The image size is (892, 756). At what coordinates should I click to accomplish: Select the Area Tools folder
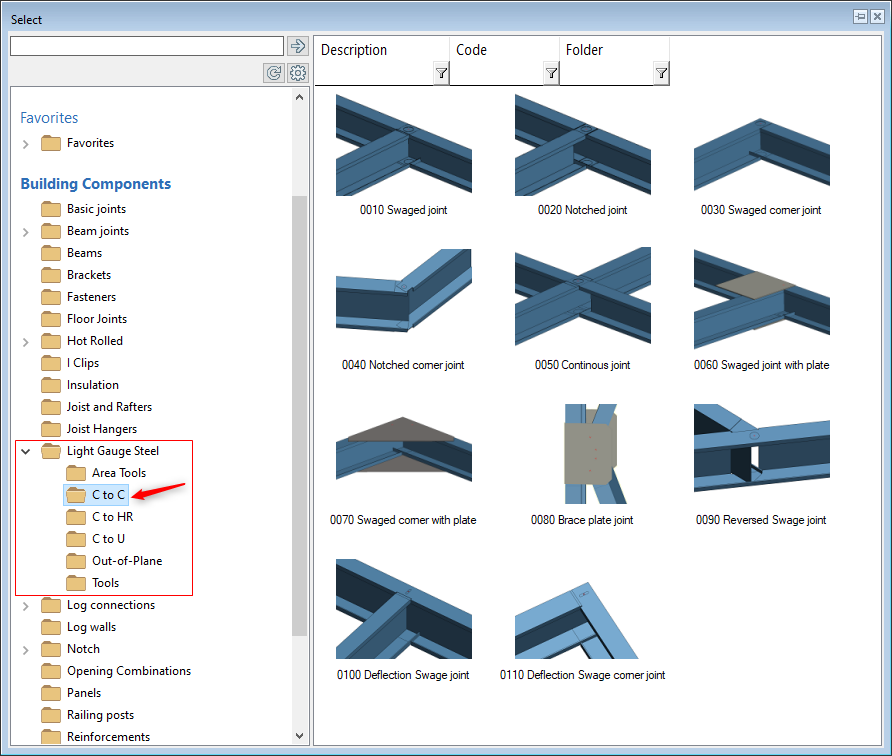[118, 473]
